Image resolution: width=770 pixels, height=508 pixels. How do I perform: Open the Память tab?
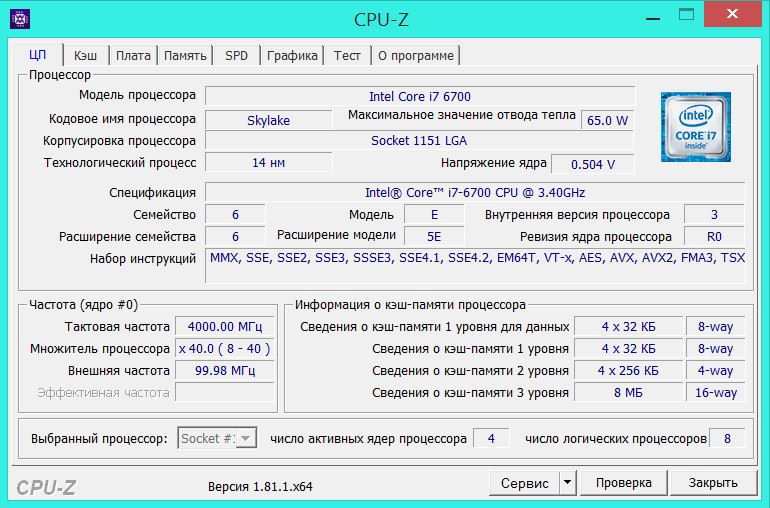tap(185, 55)
